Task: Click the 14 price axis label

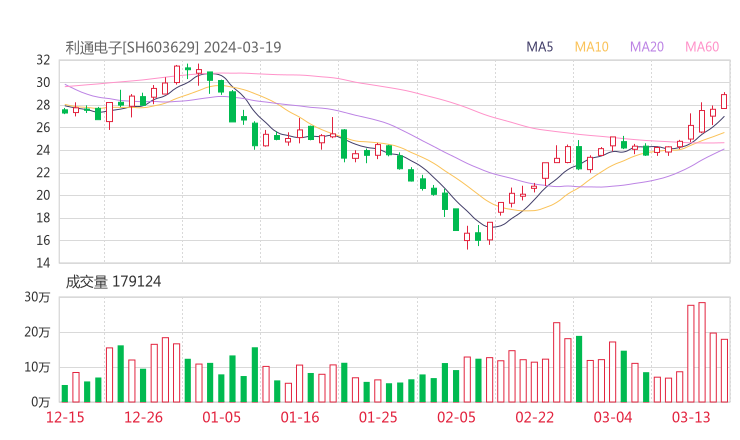Action: click(x=44, y=263)
